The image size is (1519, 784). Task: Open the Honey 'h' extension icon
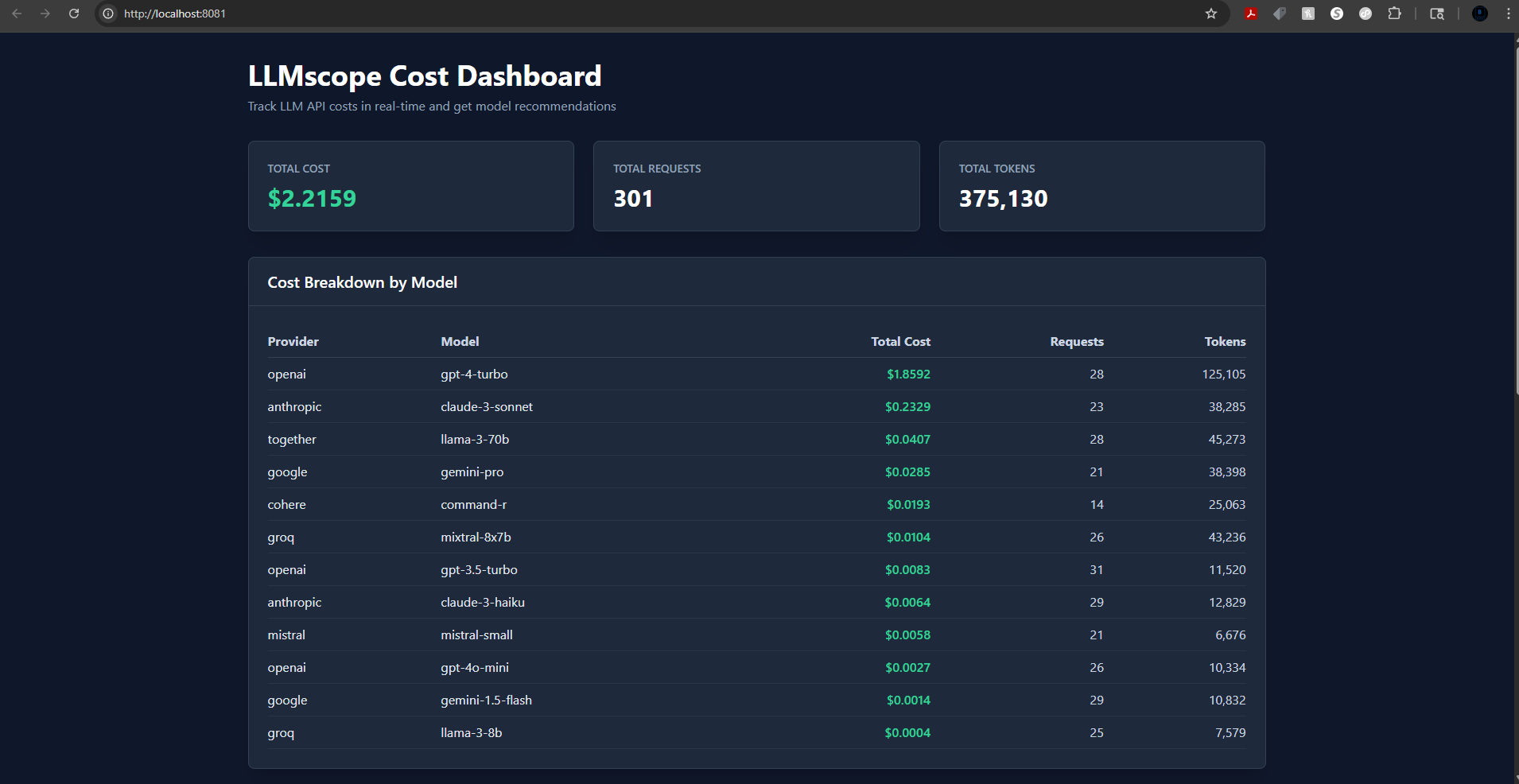coord(1308,14)
